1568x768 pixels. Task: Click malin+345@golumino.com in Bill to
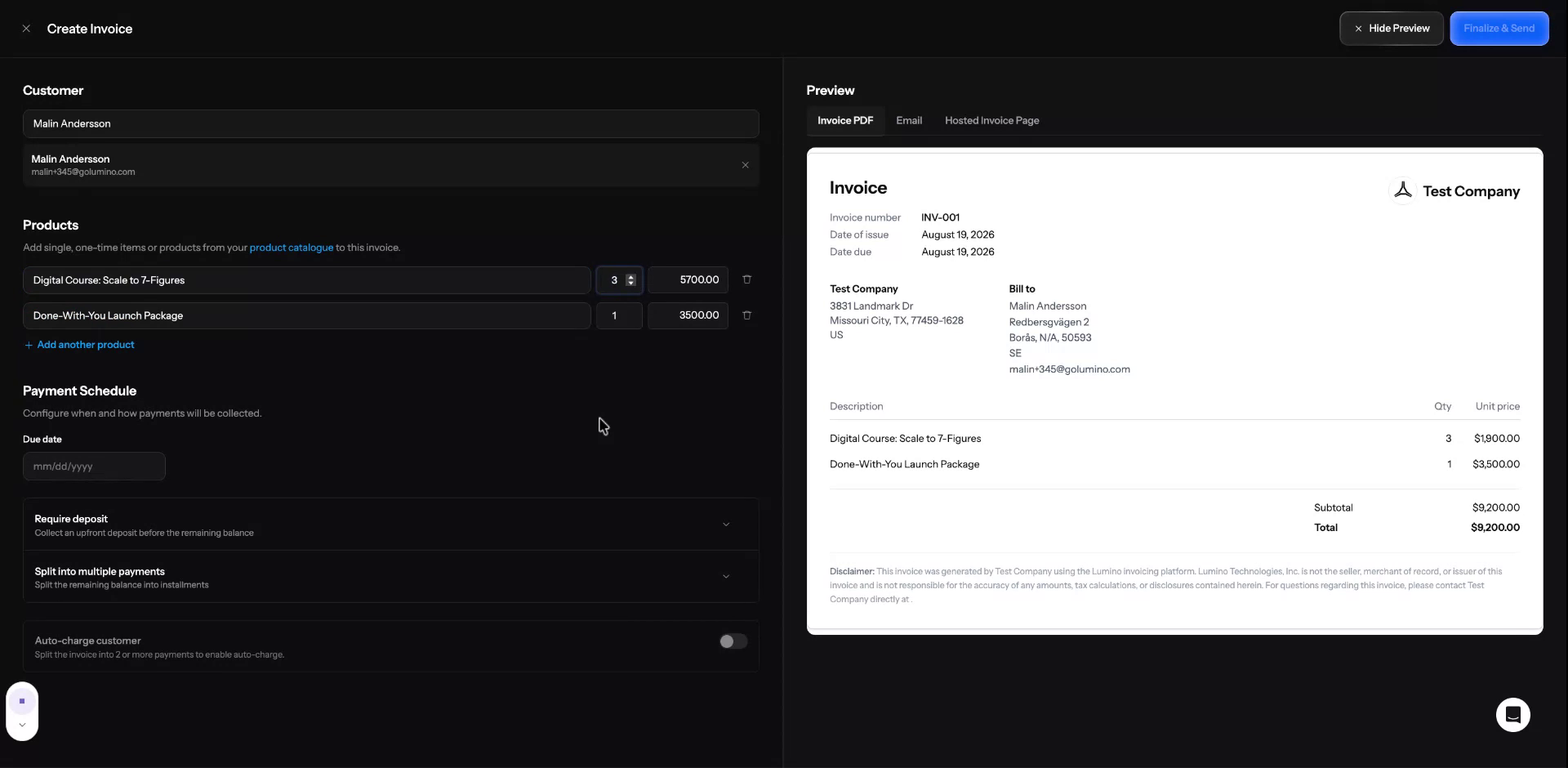coord(1069,369)
